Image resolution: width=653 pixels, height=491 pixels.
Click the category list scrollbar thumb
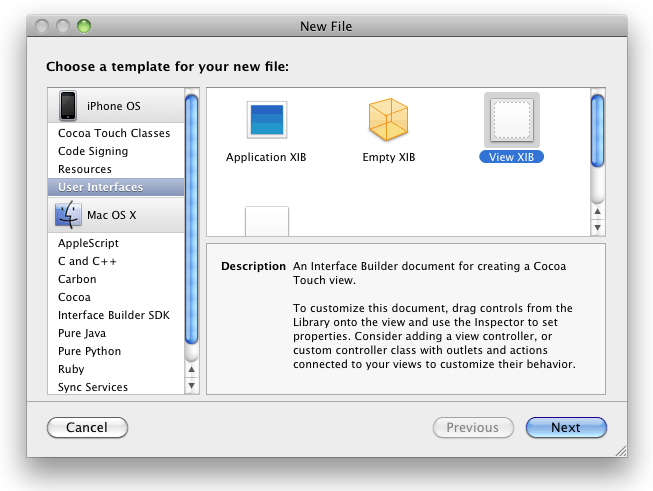192,219
